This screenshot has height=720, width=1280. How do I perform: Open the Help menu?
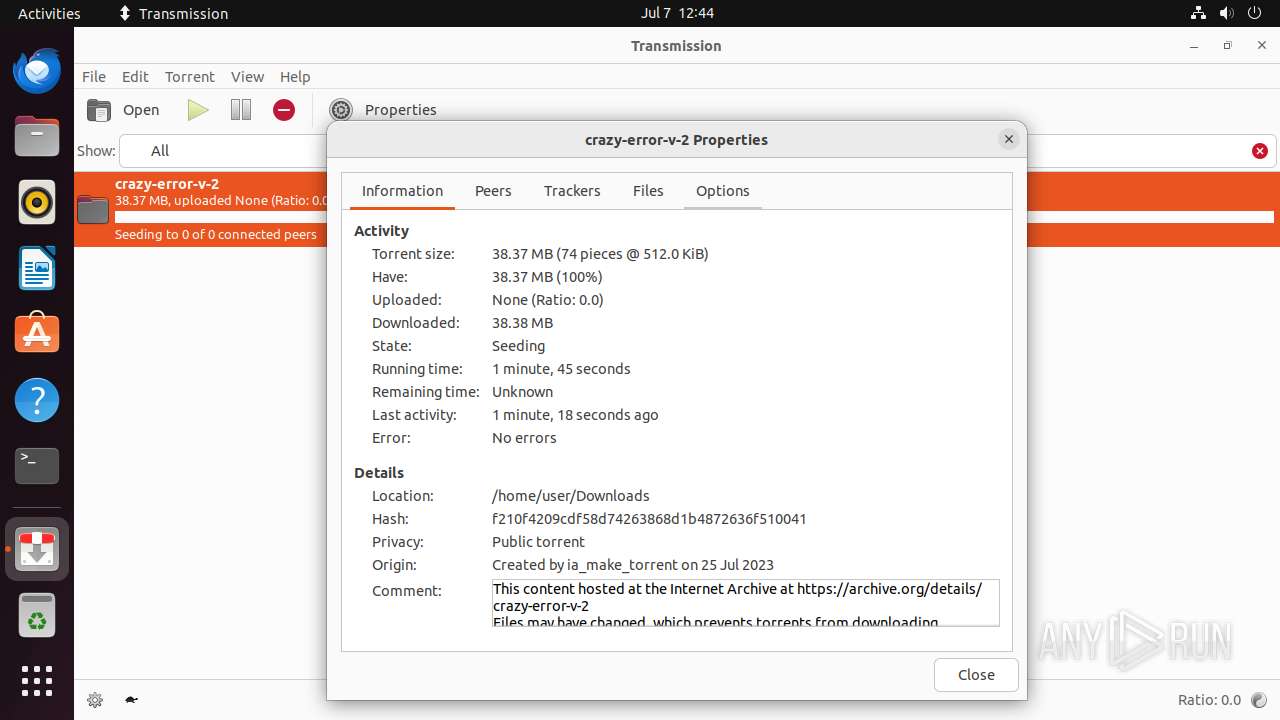click(295, 77)
